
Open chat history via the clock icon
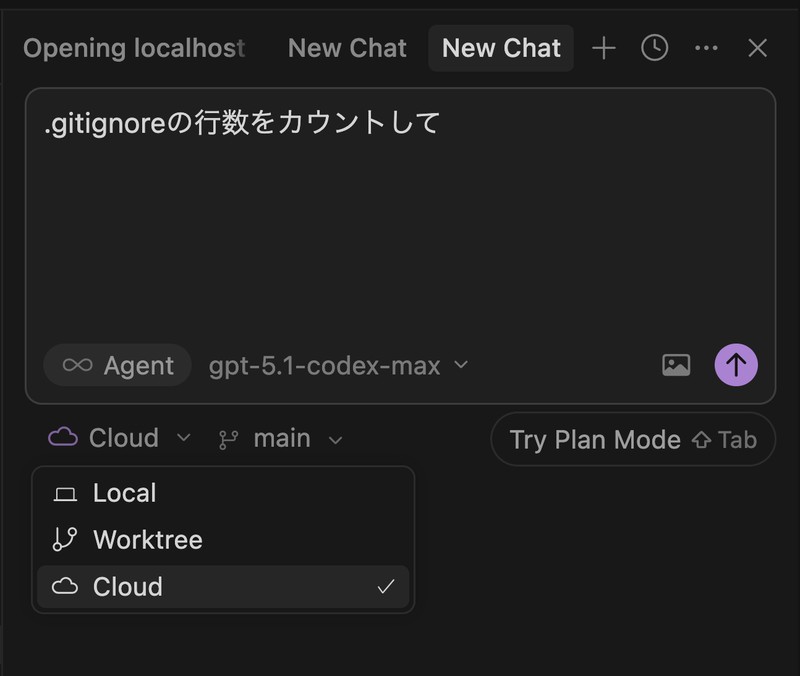654,48
